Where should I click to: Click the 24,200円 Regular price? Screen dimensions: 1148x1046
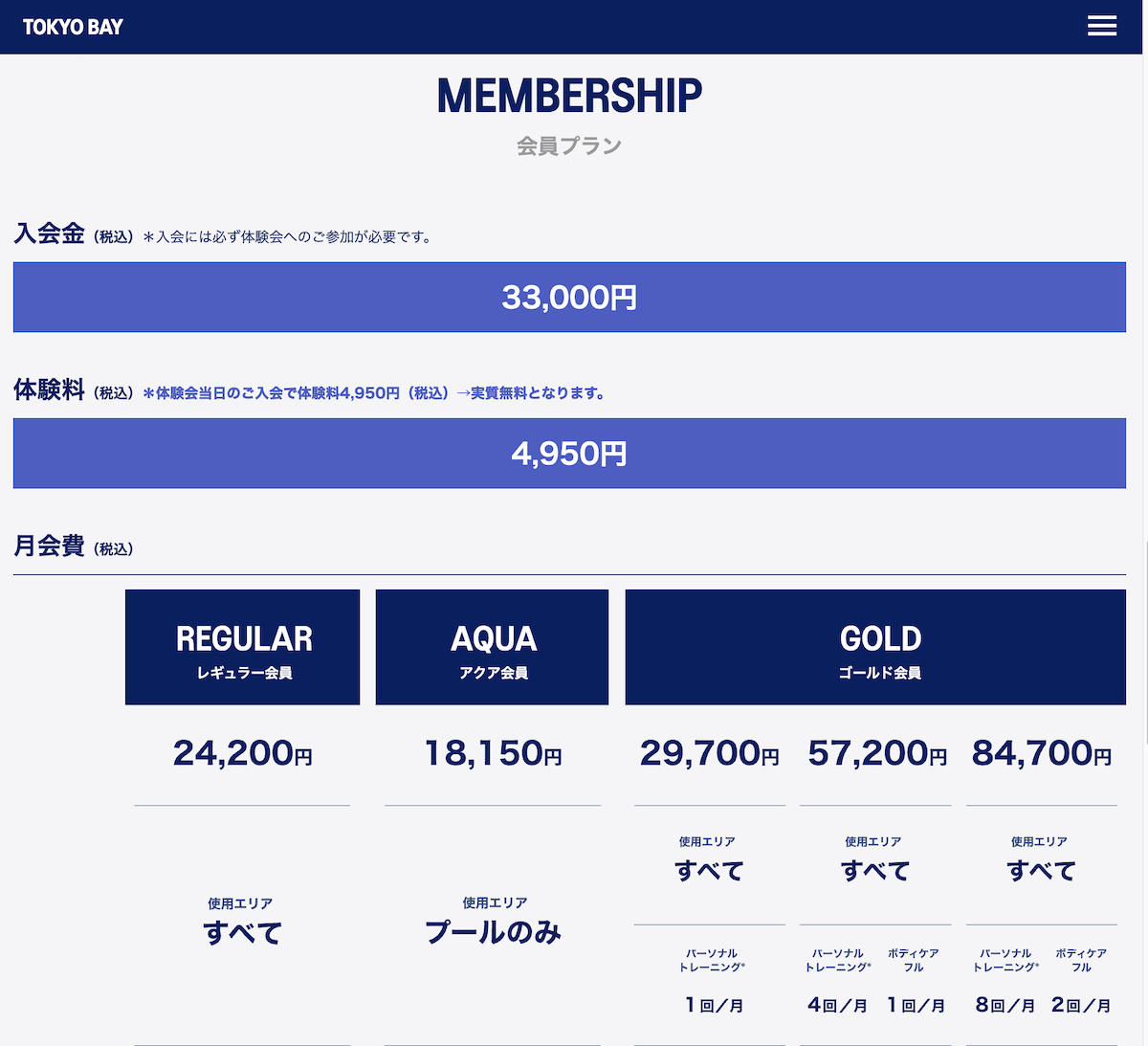click(243, 753)
